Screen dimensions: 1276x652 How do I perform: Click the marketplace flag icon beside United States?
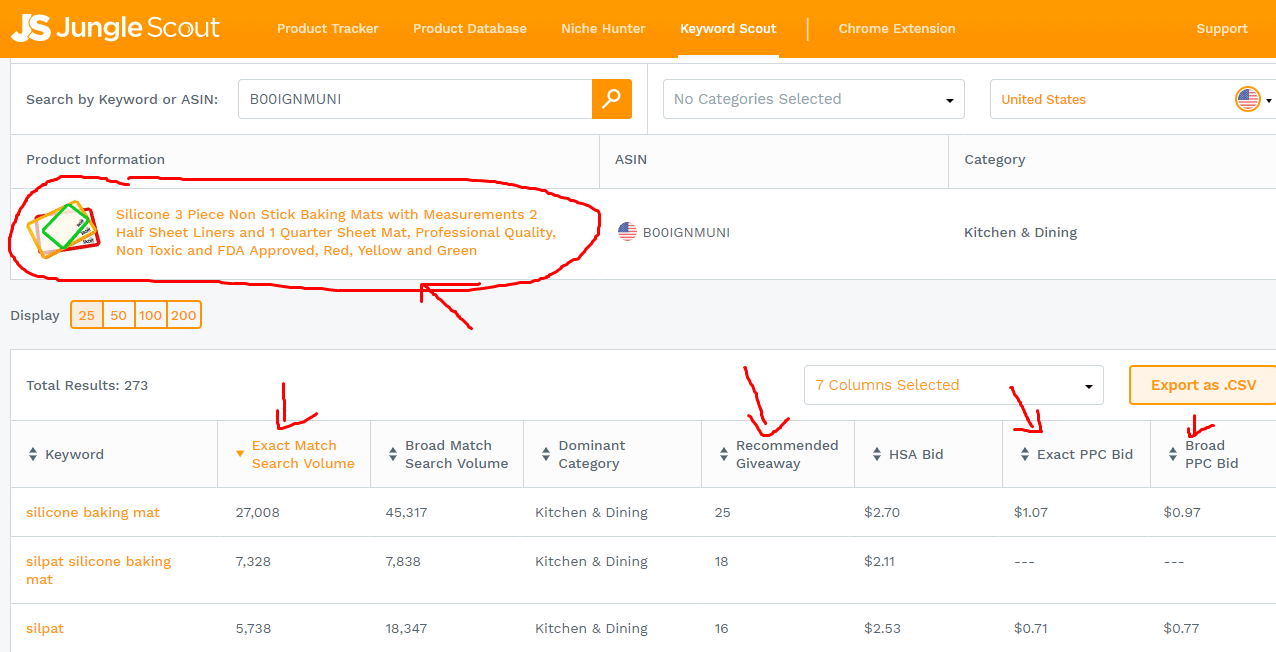pos(1247,99)
